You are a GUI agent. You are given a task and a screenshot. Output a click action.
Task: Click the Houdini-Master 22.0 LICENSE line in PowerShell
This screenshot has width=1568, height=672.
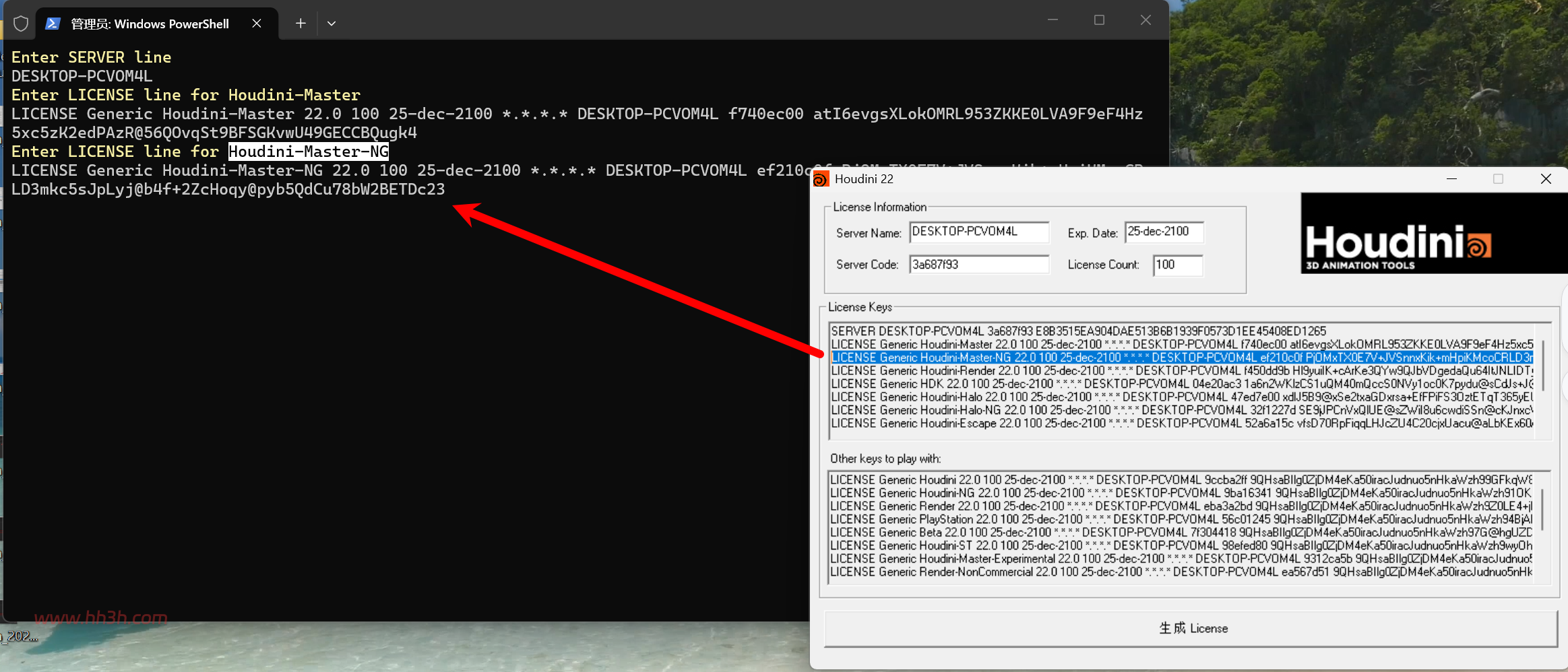pos(577,123)
